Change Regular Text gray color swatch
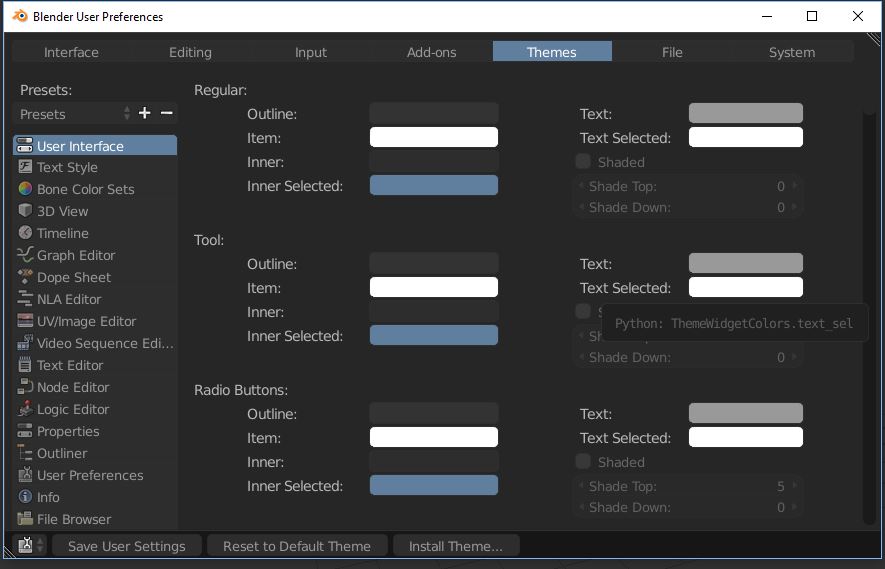885x569 pixels. coord(746,113)
